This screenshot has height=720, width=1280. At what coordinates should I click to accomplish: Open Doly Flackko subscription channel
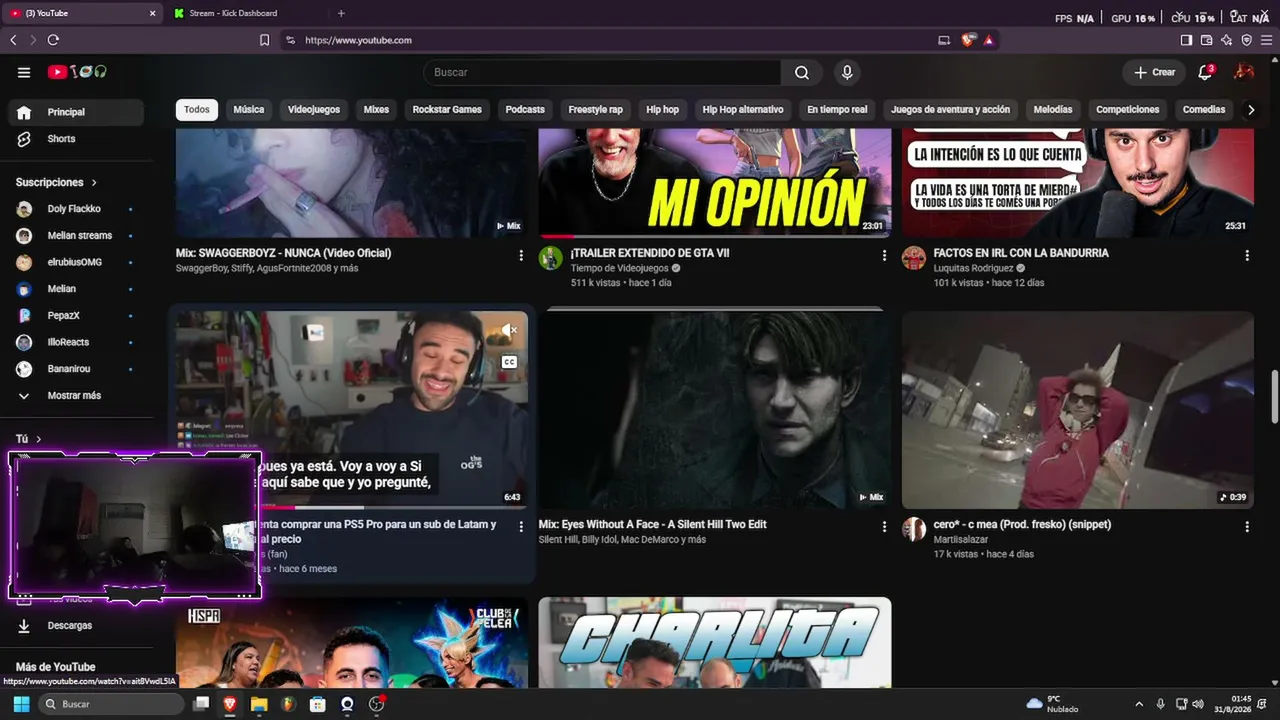tap(77, 209)
